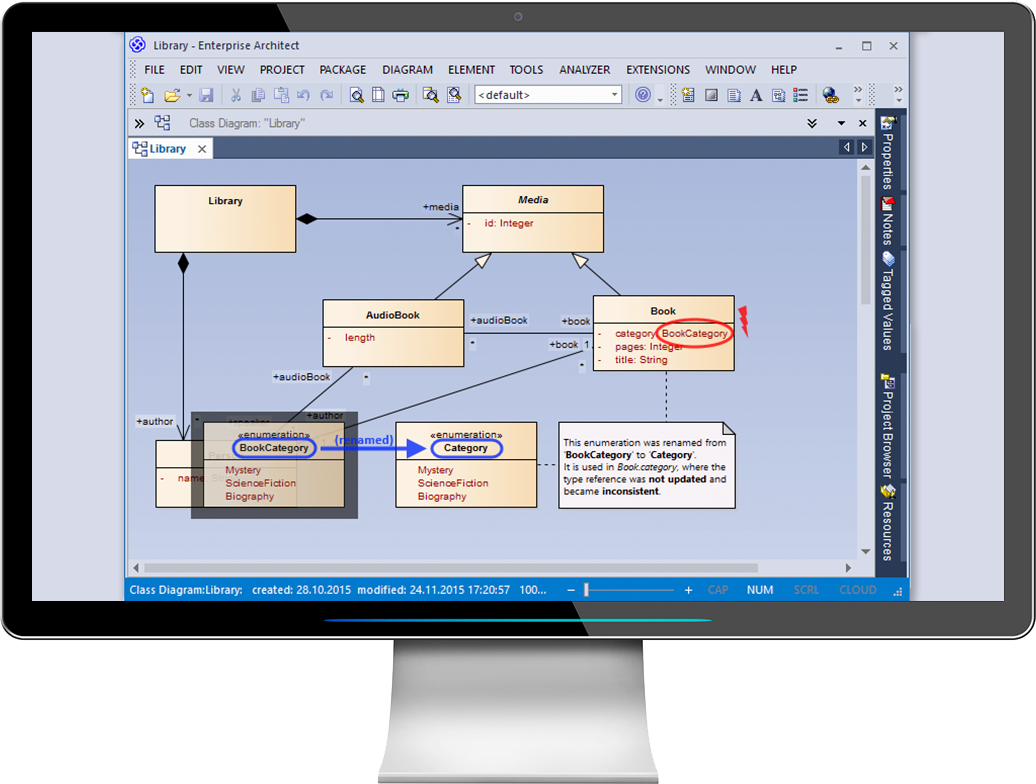Zoom in with the status bar plus button

coord(688,590)
